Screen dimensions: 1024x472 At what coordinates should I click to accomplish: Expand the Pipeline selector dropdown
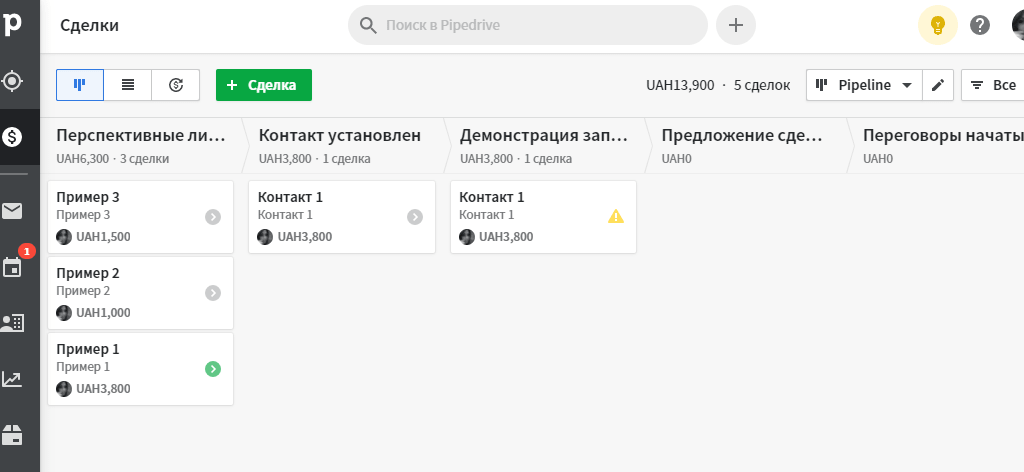tap(865, 85)
